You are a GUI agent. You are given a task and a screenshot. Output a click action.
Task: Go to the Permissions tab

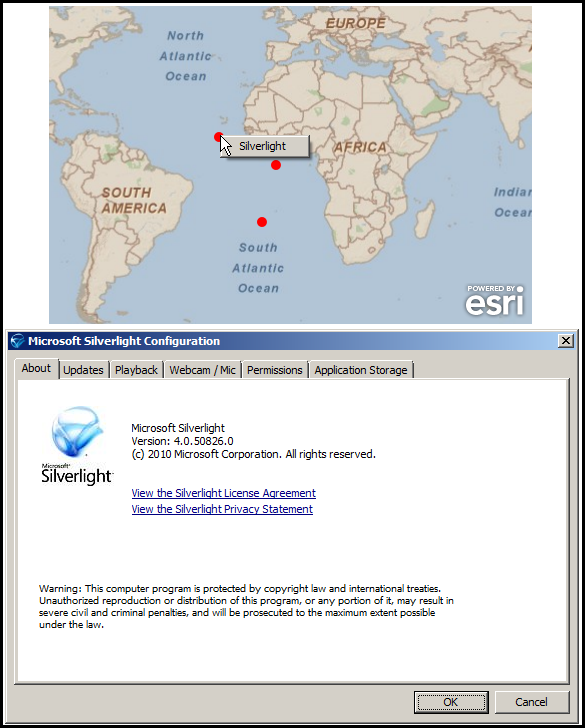coord(274,370)
